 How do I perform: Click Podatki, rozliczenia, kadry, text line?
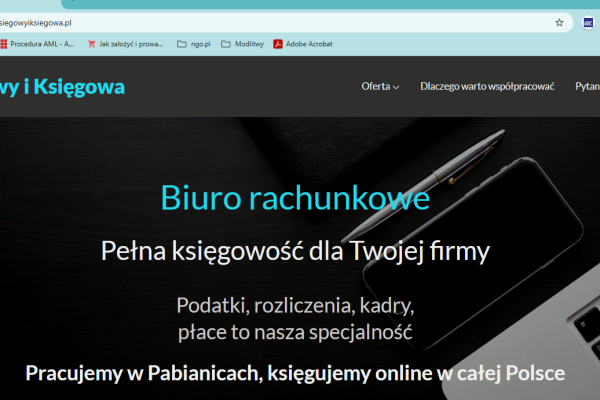pos(295,305)
